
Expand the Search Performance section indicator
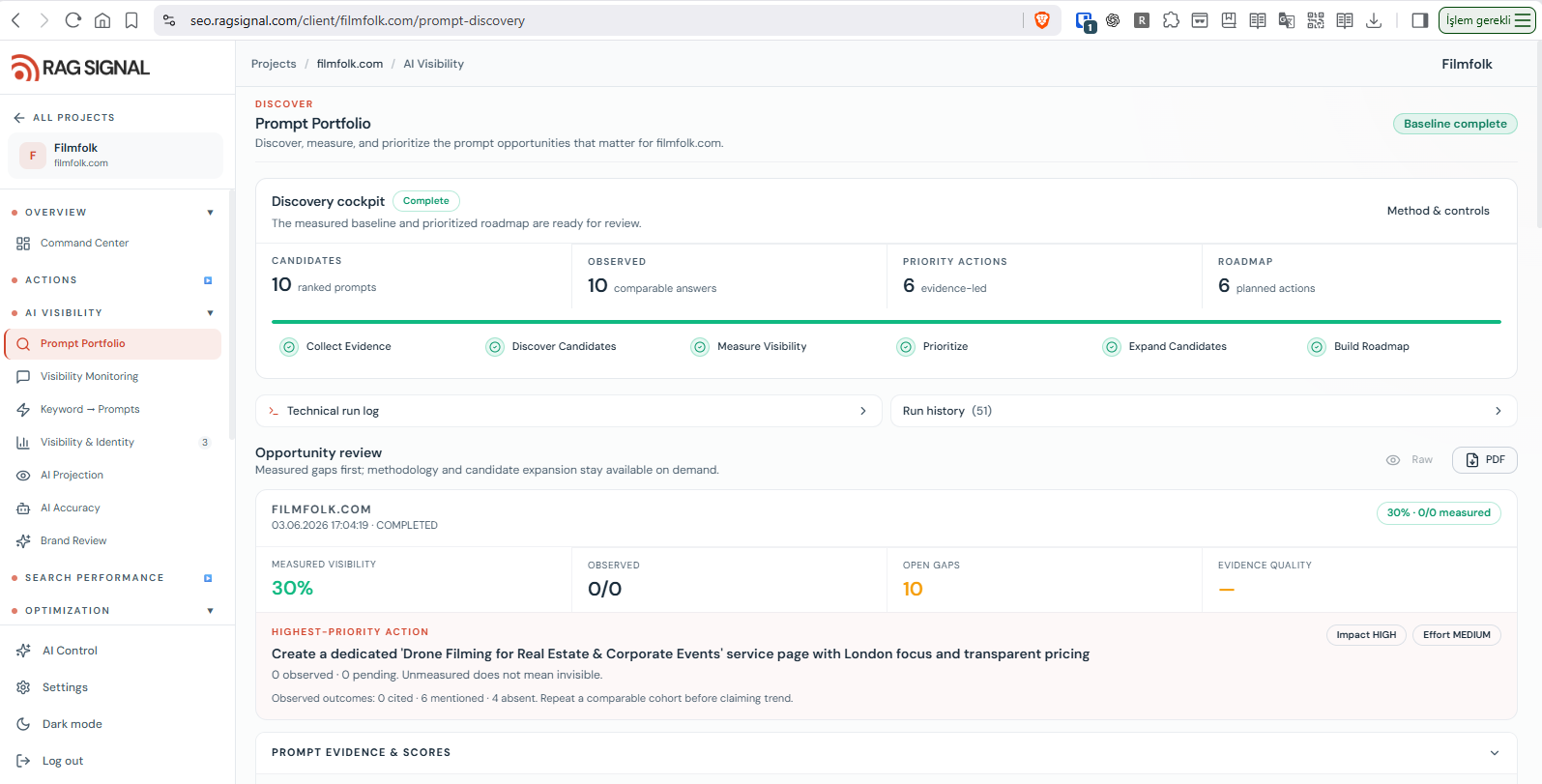[x=208, y=578]
